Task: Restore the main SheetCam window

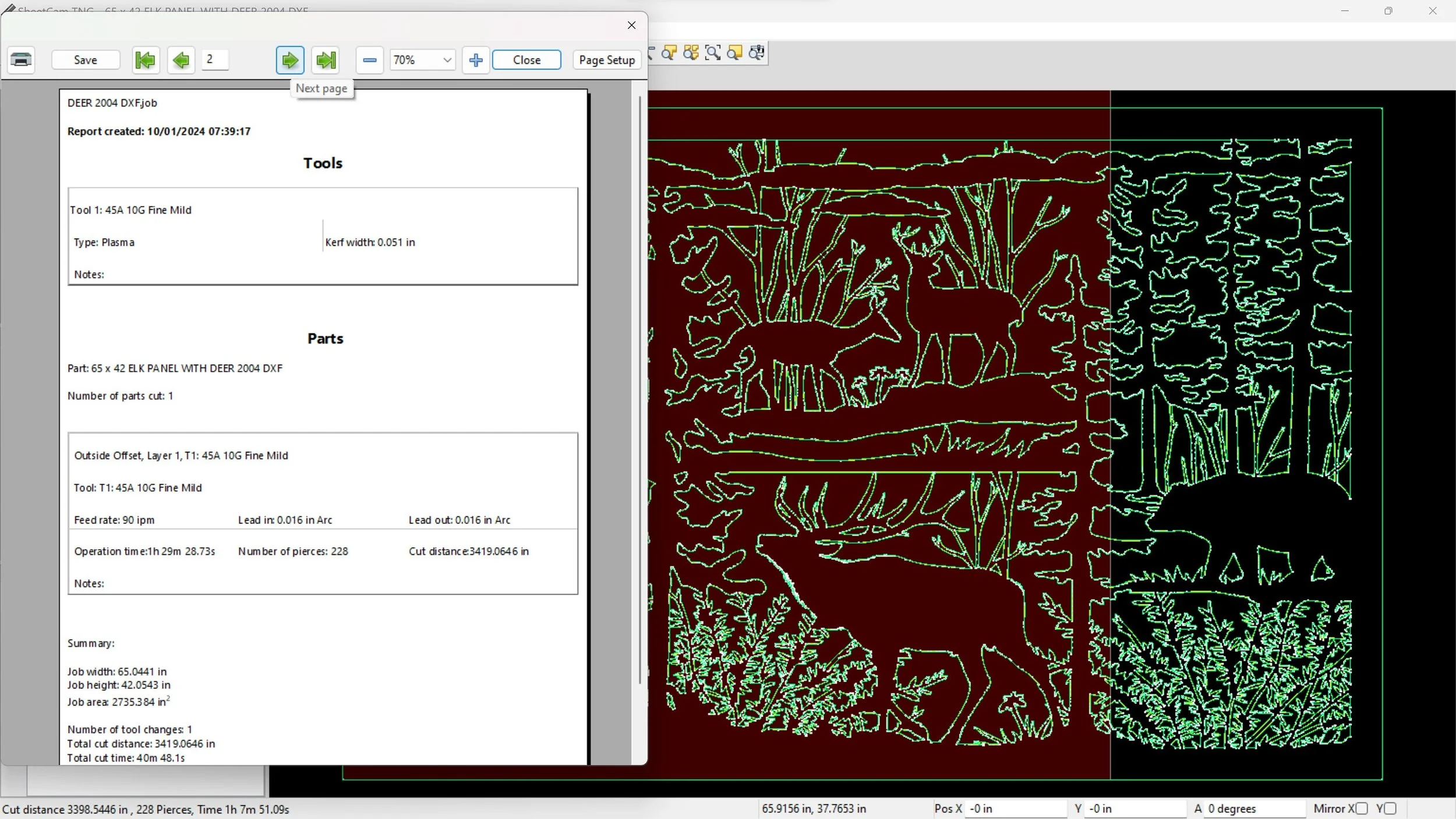Action: 1388,10
